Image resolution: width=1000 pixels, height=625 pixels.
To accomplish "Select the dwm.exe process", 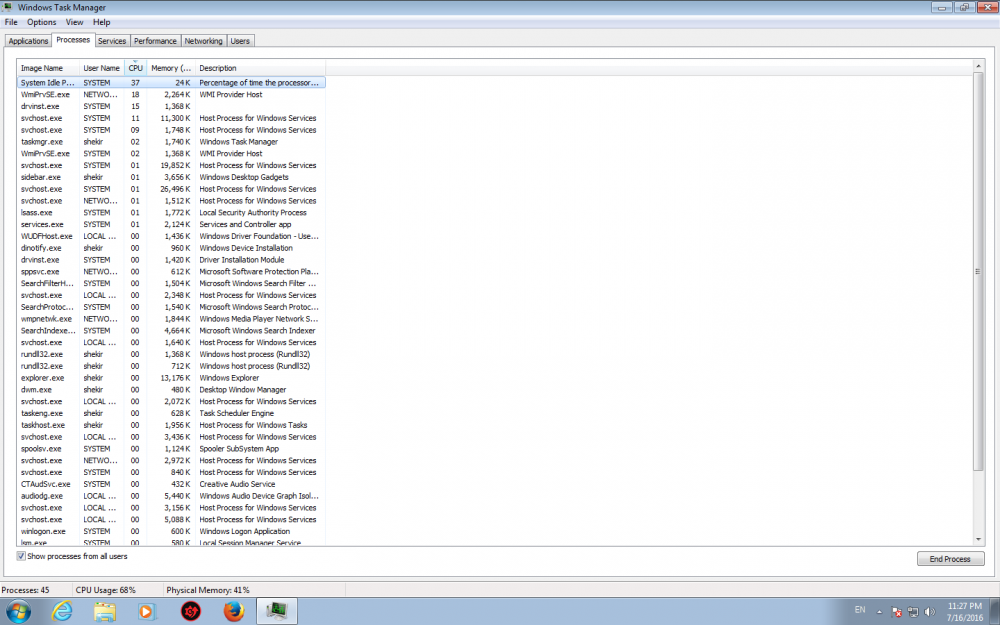I will (x=171, y=390).
